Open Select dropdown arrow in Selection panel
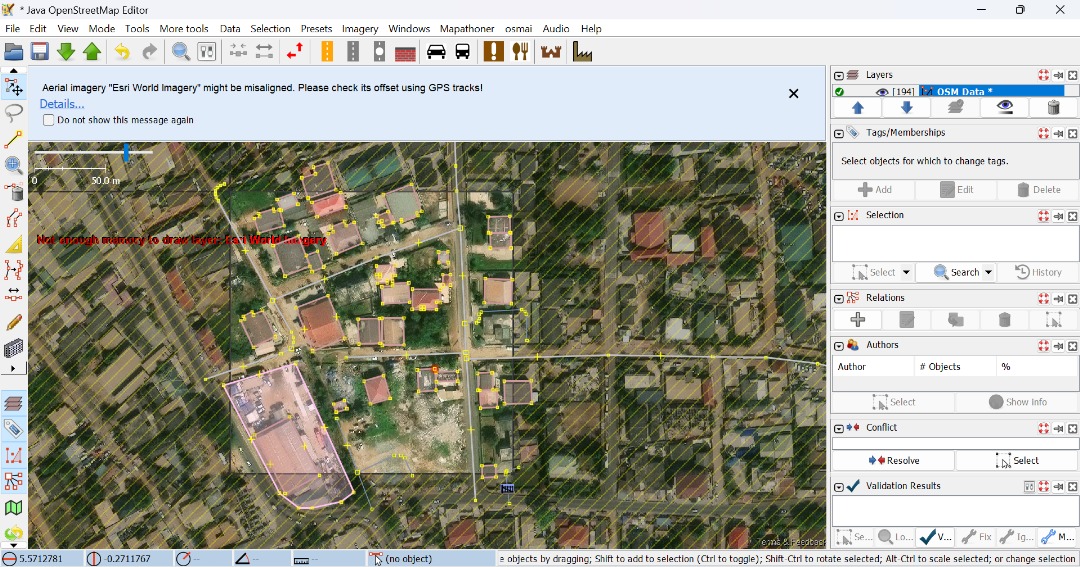Viewport: 1080px width, 567px height. tap(906, 272)
